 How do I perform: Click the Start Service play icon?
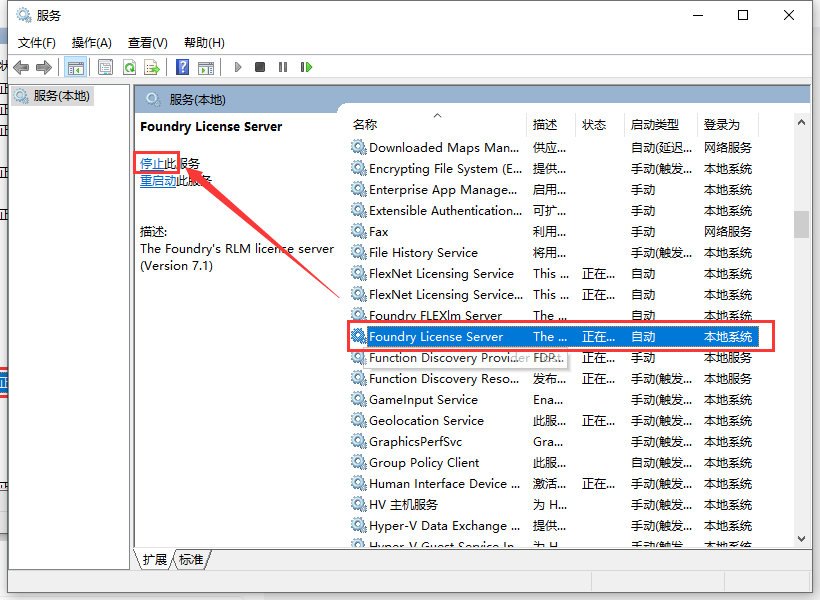pyautogui.click(x=238, y=67)
